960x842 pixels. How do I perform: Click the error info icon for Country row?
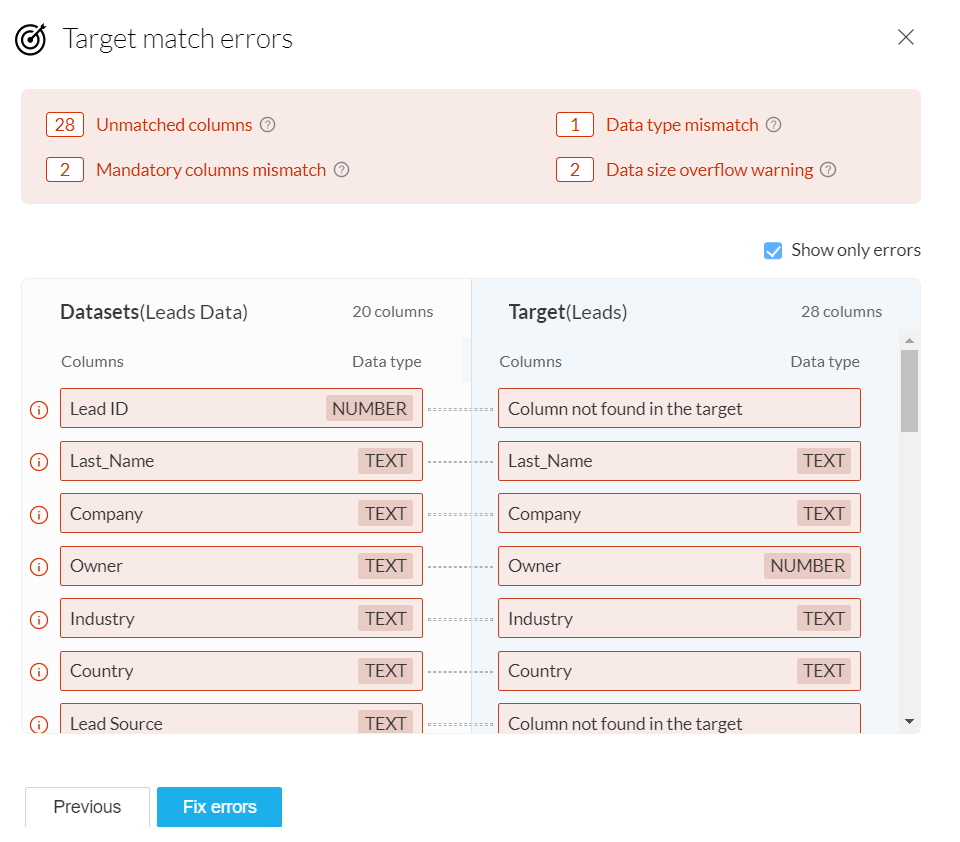click(x=39, y=672)
